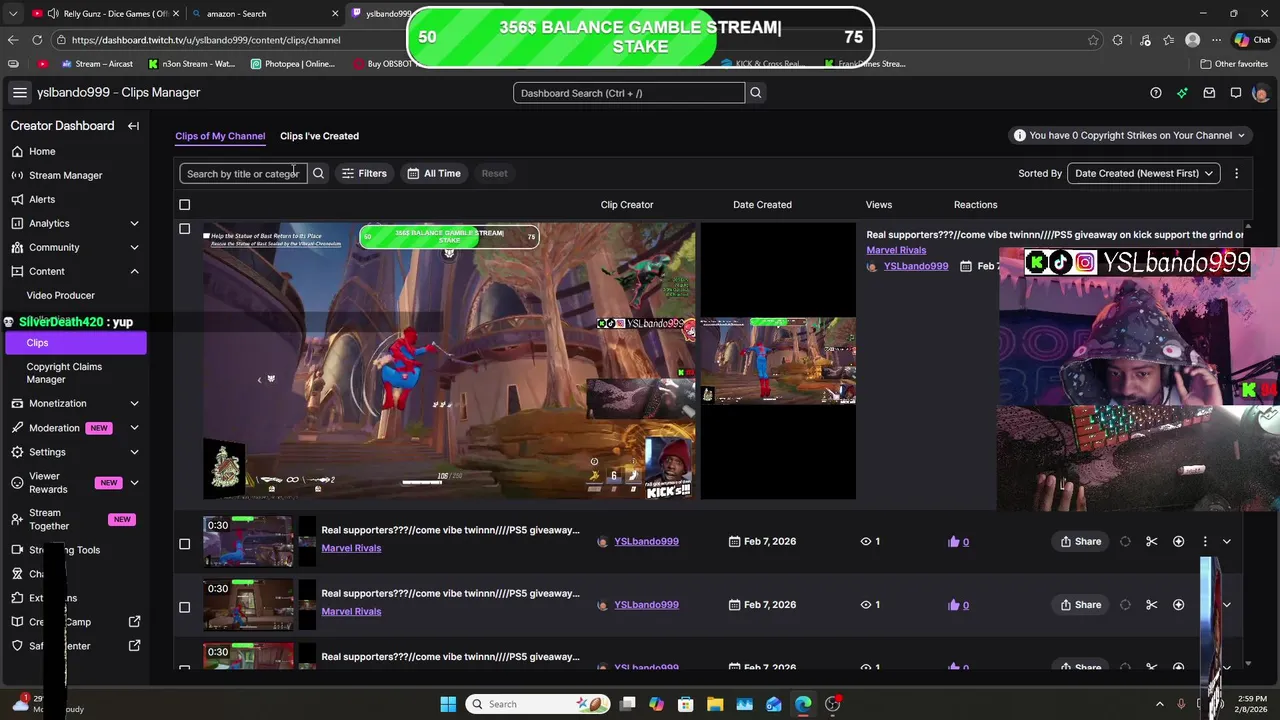This screenshot has width=1280, height=720.
Task: Tick the checkbox on second Feb 7 clip row
Action: tap(184, 607)
